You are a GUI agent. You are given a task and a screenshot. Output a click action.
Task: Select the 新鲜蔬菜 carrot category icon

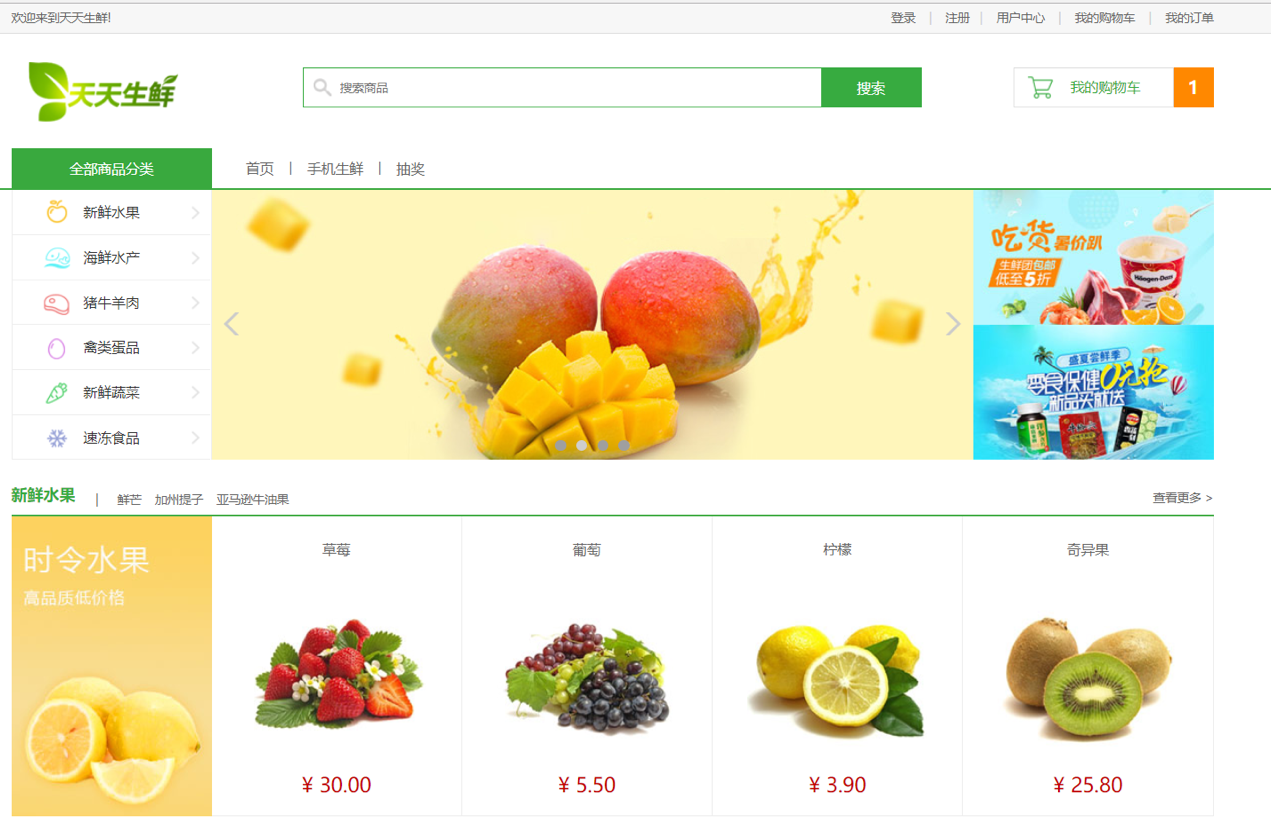pyautogui.click(x=57, y=393)
